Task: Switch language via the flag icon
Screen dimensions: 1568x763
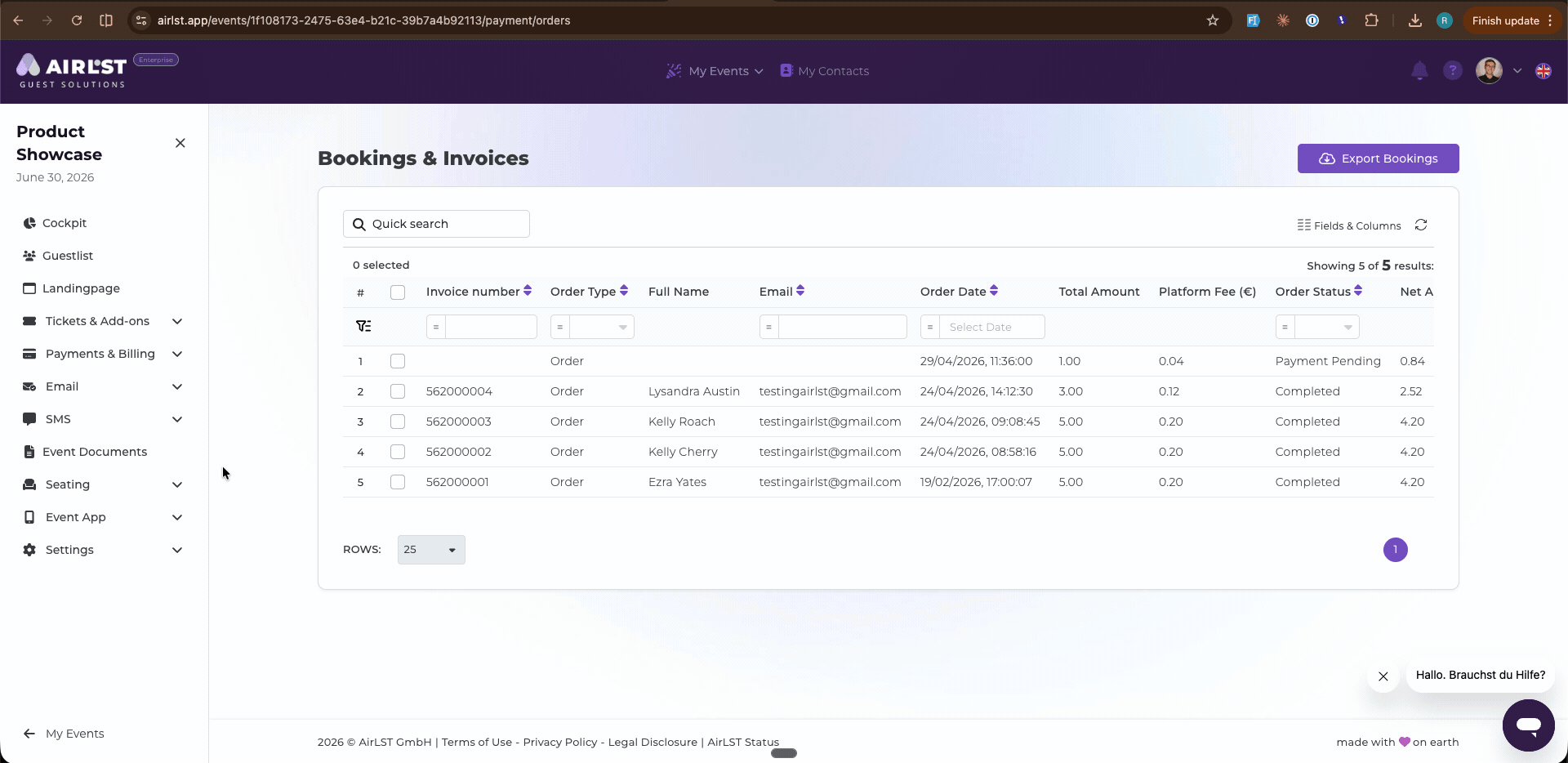Action: [x=1543, y=71]
